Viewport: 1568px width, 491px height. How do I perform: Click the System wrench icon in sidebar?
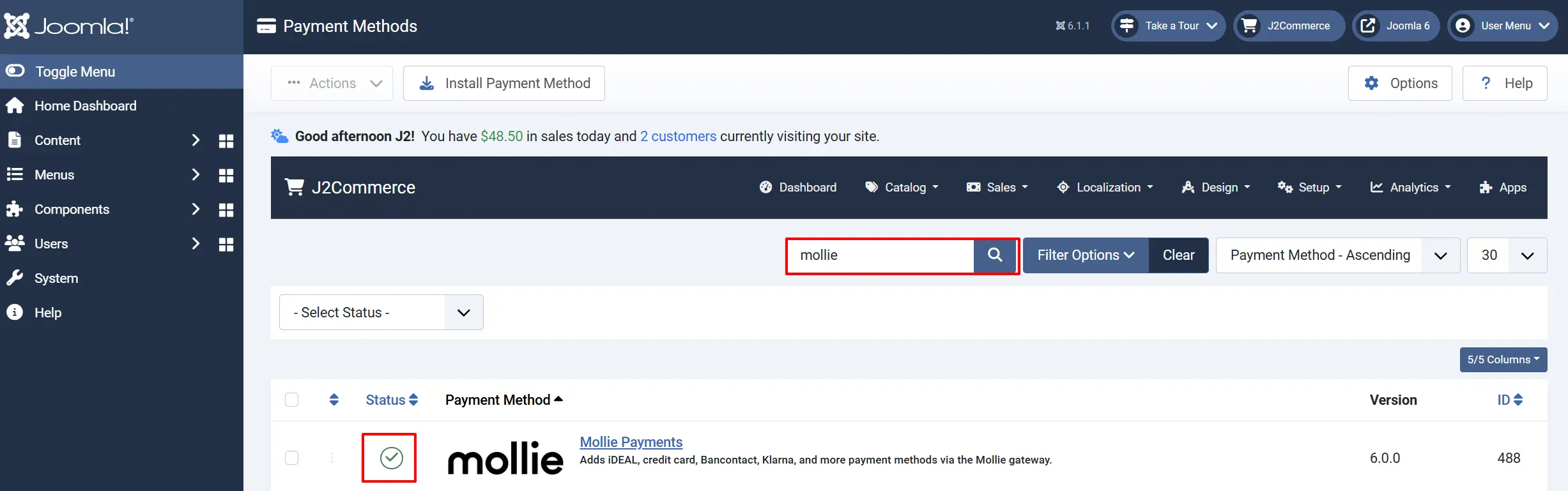[x=15, y=278]
